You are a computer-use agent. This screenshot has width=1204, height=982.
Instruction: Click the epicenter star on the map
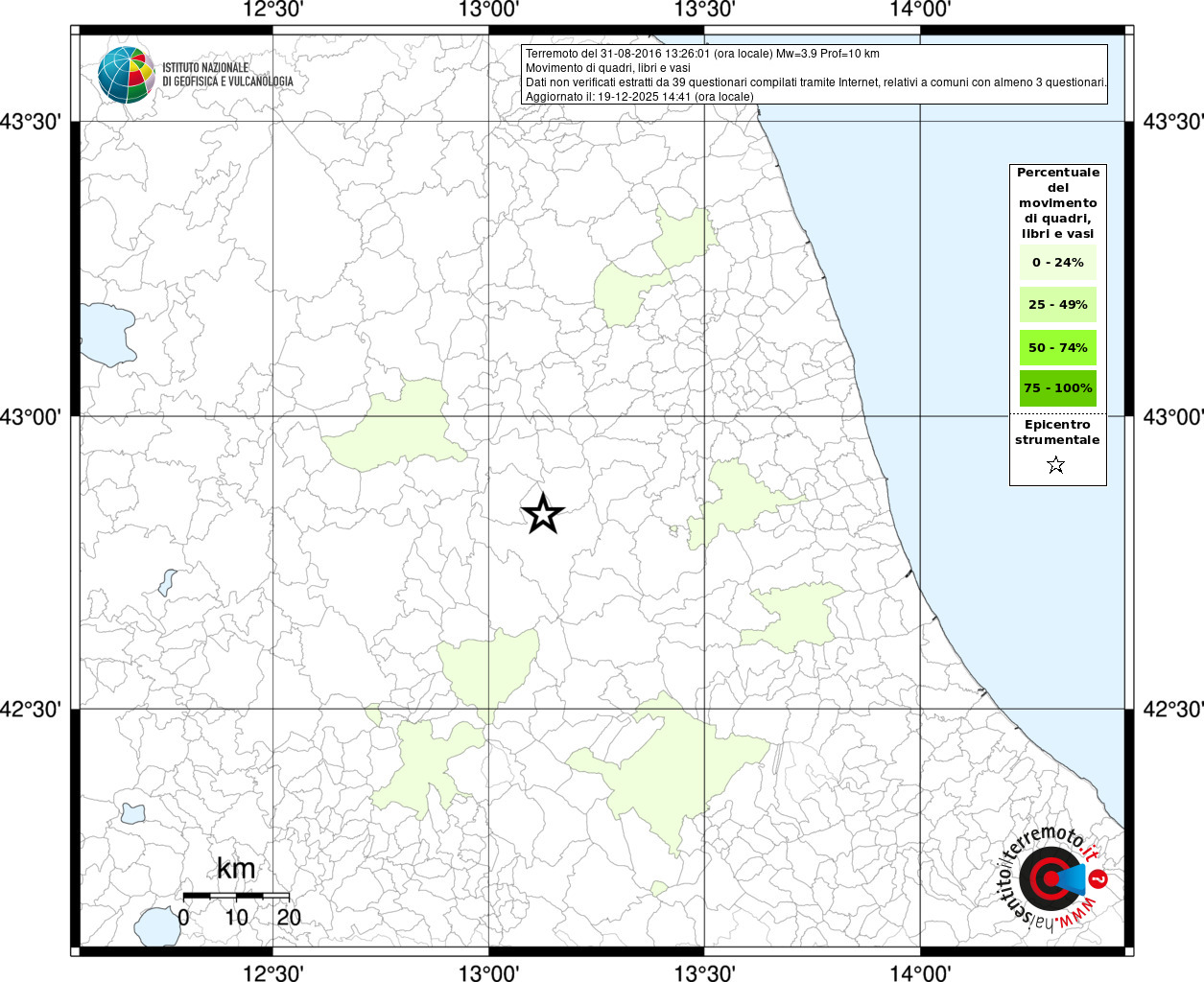point(542,514)
